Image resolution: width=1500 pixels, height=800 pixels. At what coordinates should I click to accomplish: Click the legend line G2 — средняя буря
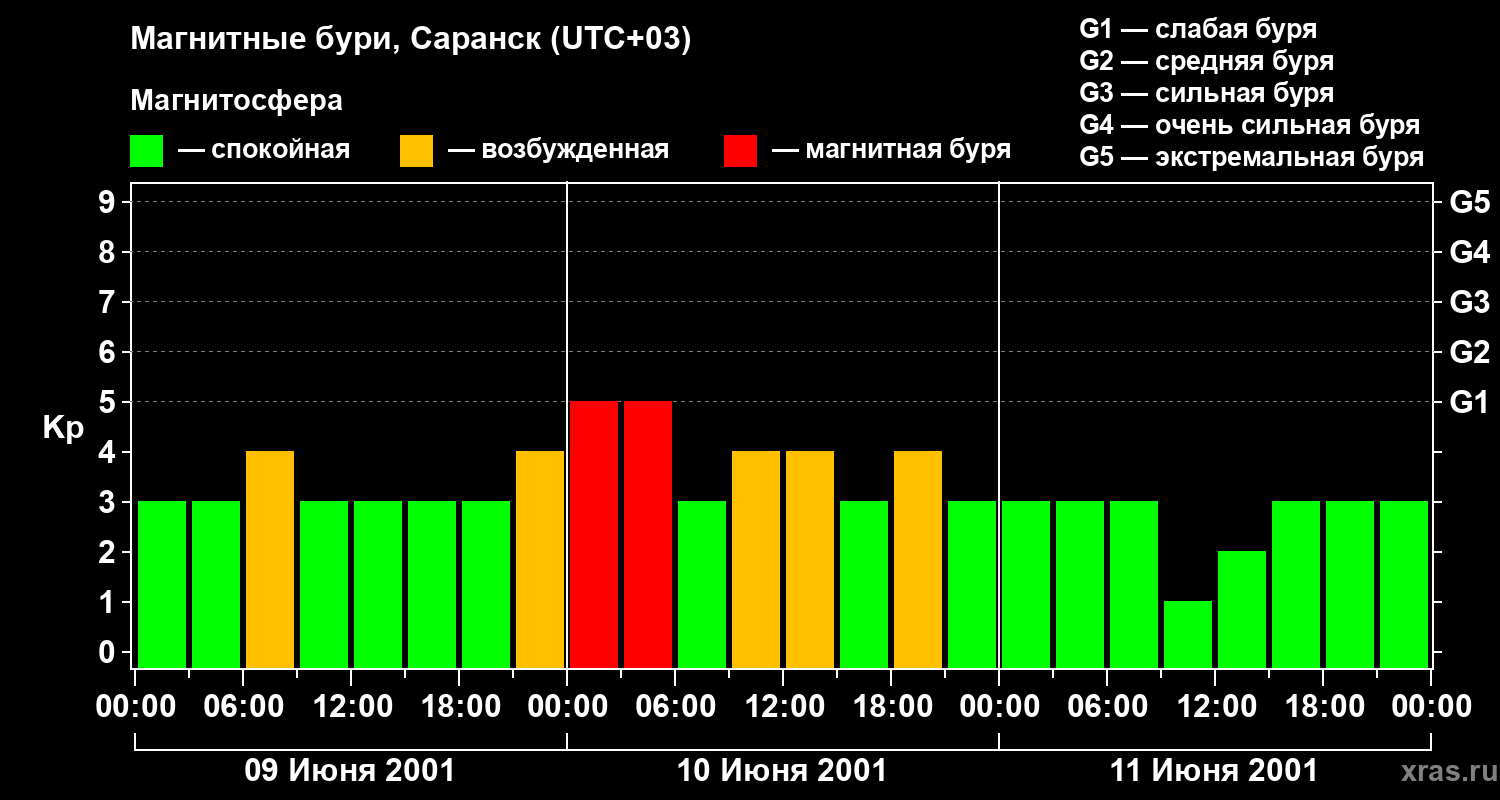[x=1207, y=61]
